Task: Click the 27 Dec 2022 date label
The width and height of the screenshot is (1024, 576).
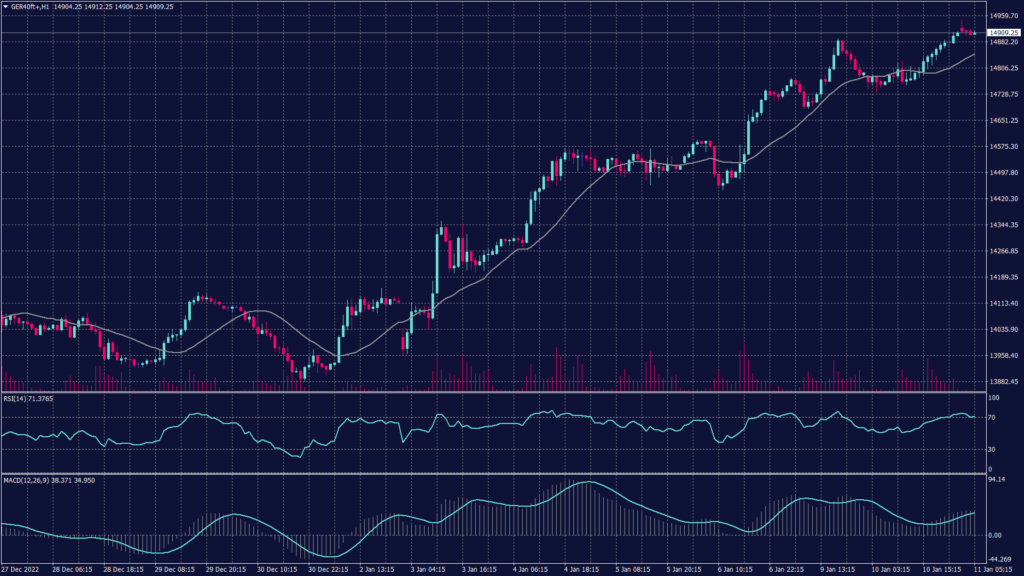Action: pyautogui.click(x=19, y=570)
